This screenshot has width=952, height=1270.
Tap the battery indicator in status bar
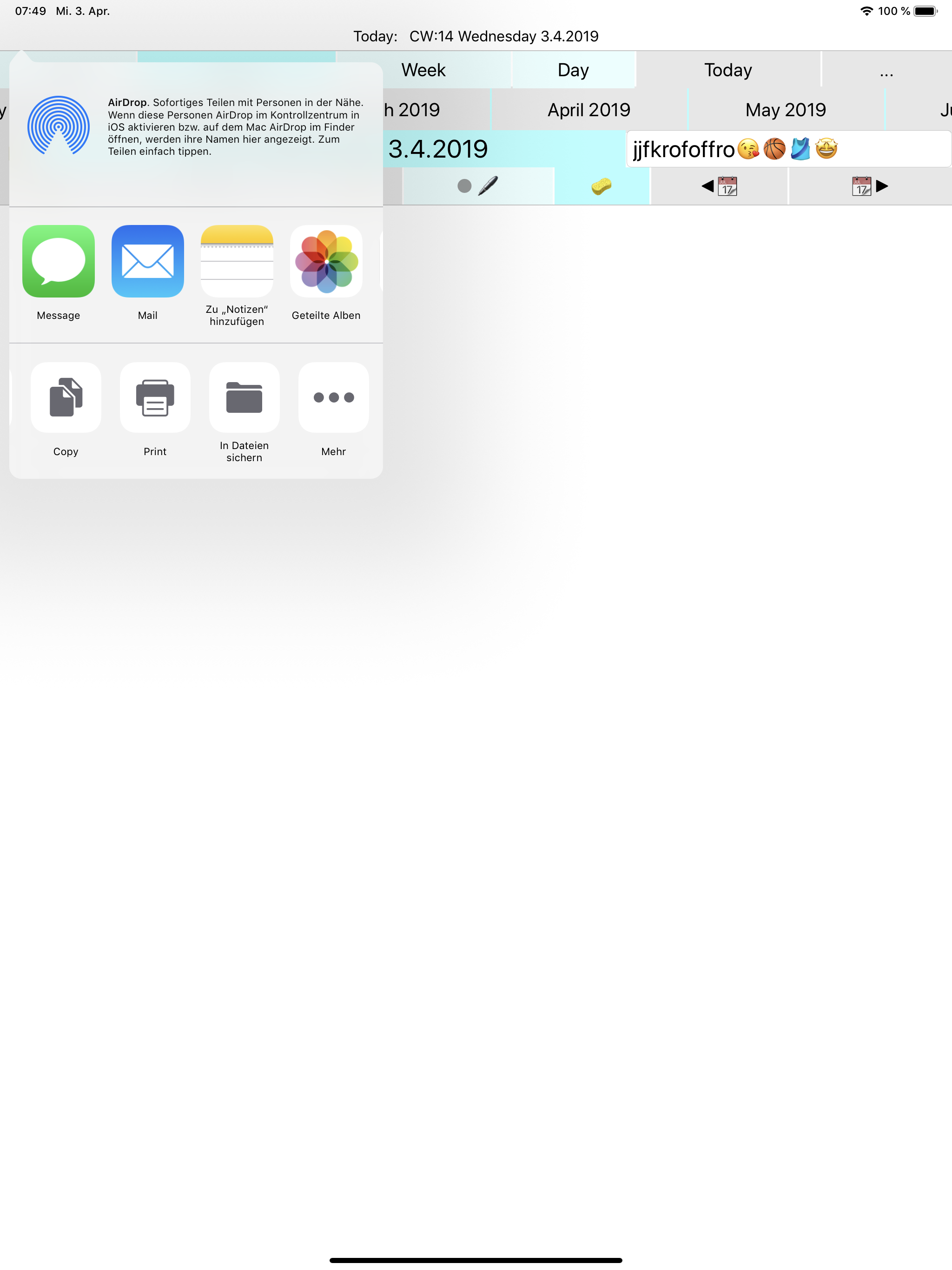(926, 11)
